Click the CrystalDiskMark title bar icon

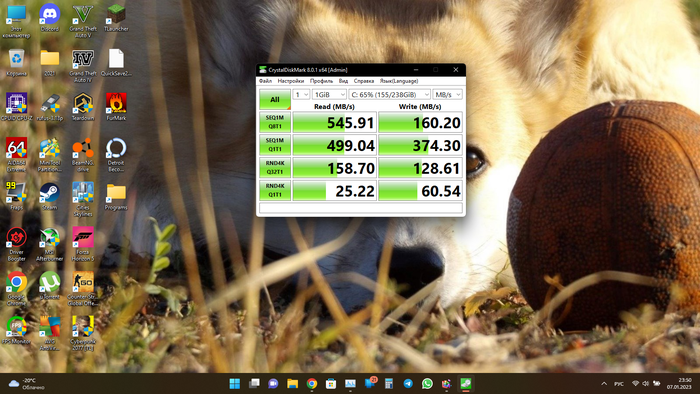tap(263, 70)
